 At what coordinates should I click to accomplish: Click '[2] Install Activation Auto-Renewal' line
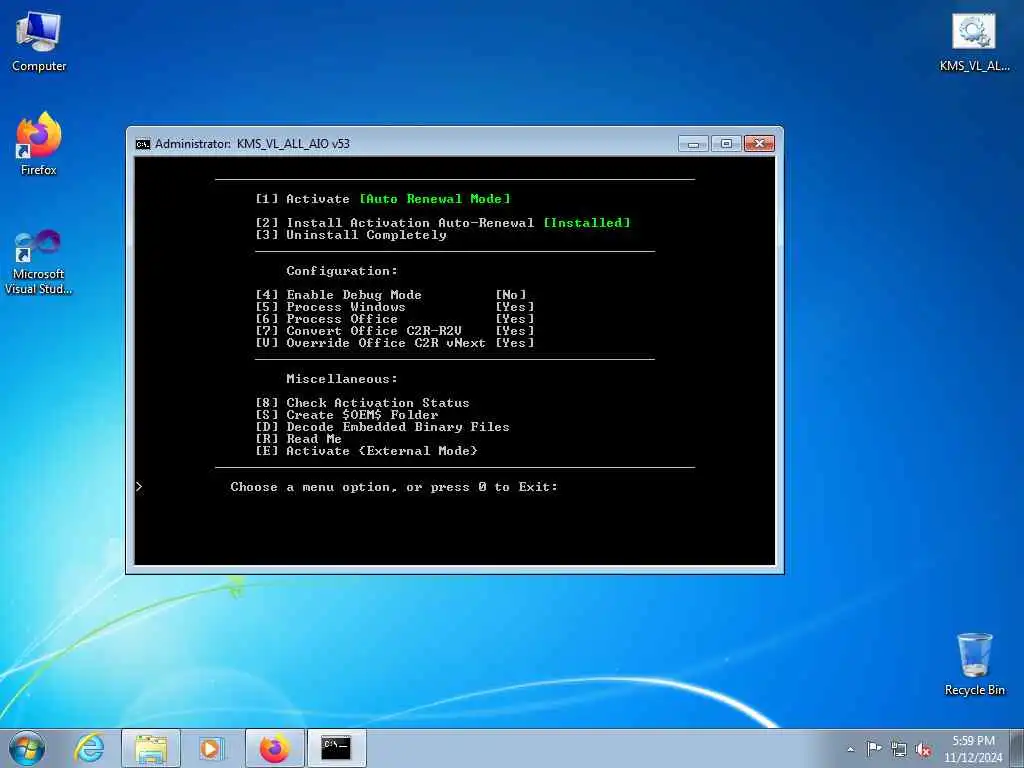pyautogui.click(x=394, y=223)
